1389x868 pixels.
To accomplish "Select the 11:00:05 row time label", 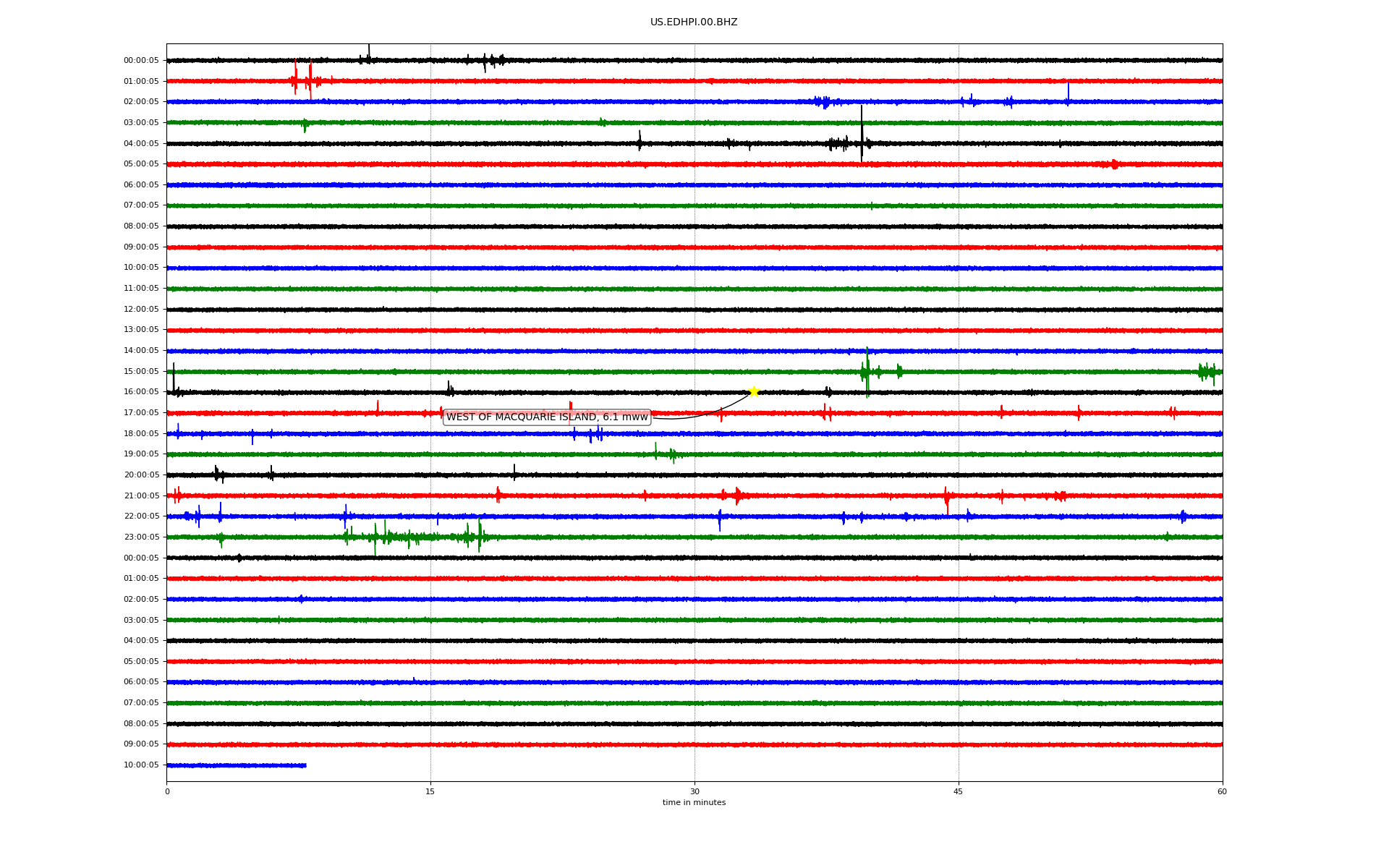I will click(x=141, y=289).
